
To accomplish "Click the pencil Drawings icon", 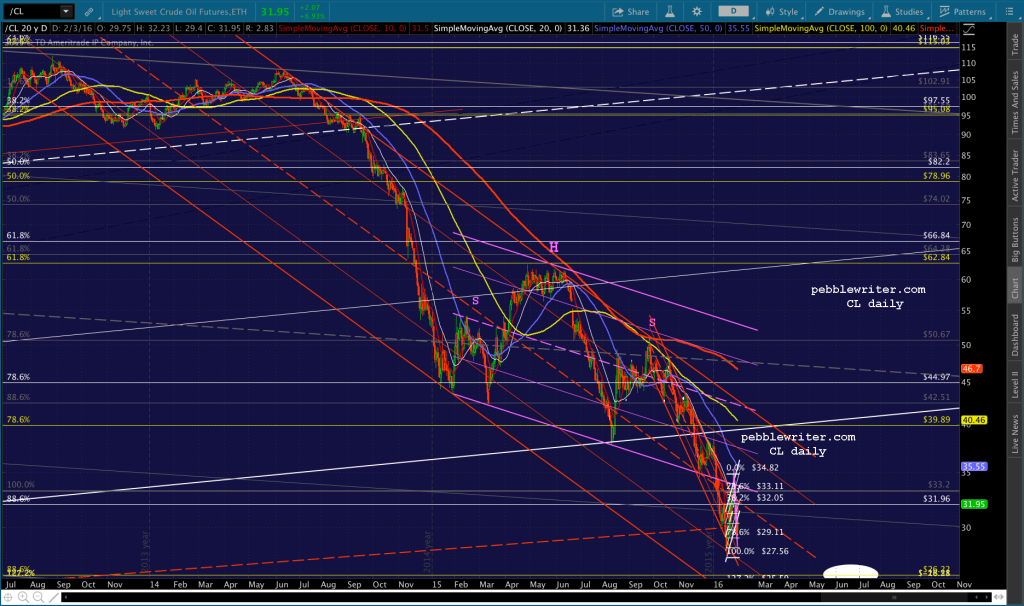I will [819, 12].
